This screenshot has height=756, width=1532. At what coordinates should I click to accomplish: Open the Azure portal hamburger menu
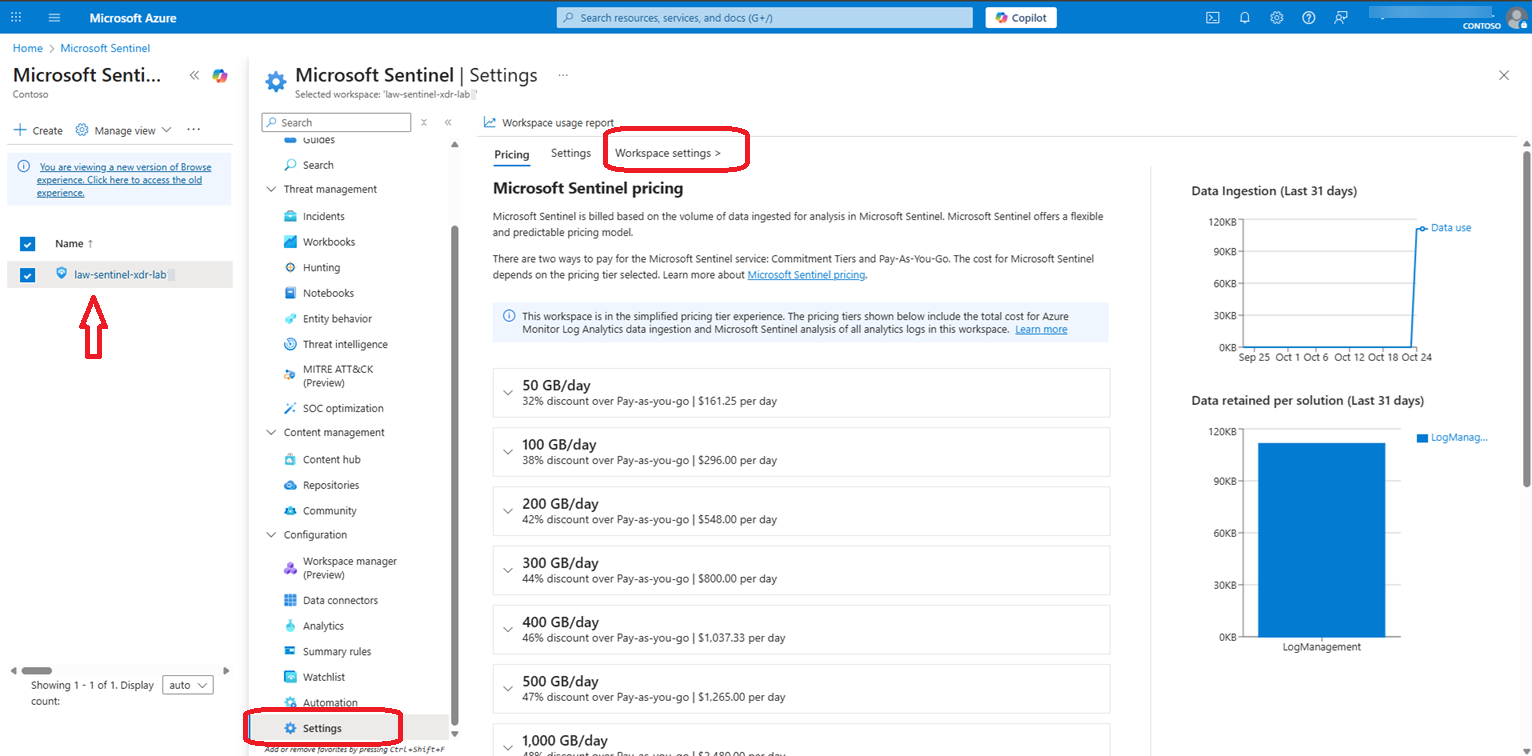[x=54, y=18]
